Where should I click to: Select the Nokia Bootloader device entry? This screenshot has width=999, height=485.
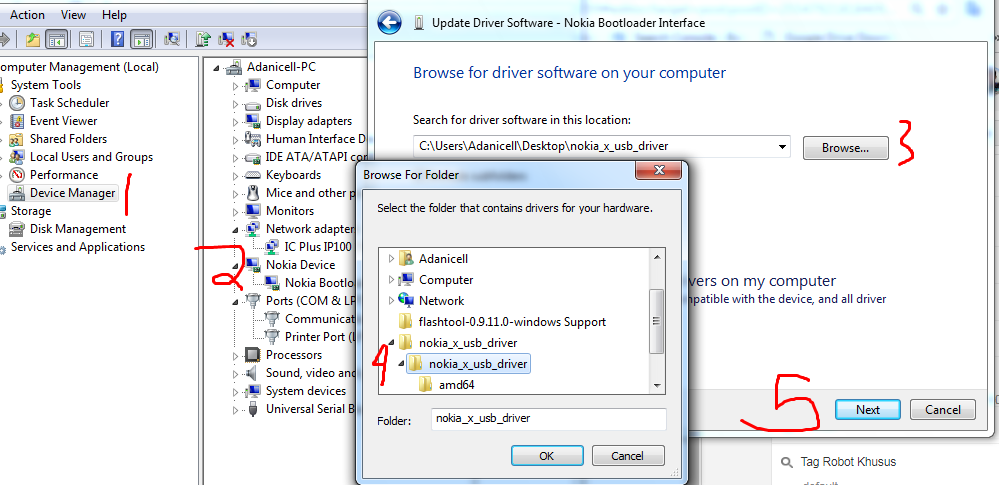319,282
